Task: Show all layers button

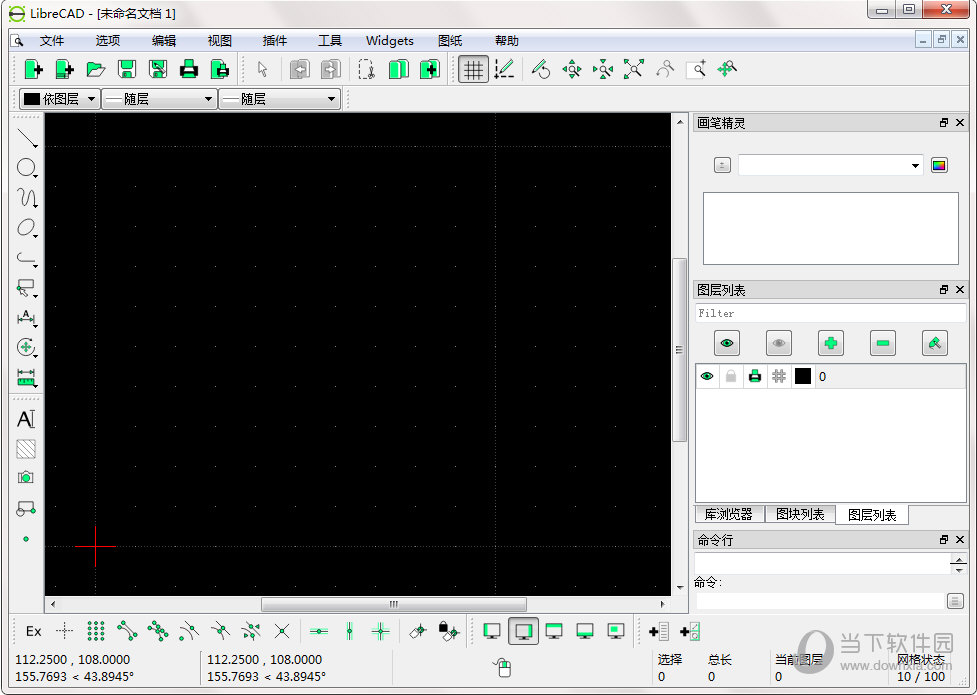Action: 727,343
